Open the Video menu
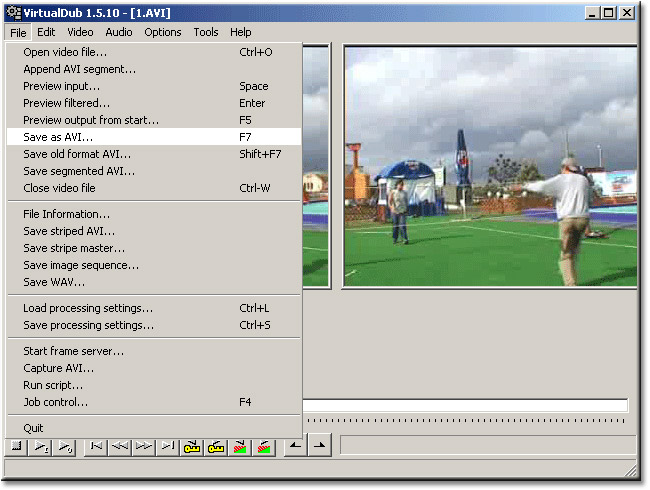Viewport: 650px width, 490px height. tap(80, 32)
